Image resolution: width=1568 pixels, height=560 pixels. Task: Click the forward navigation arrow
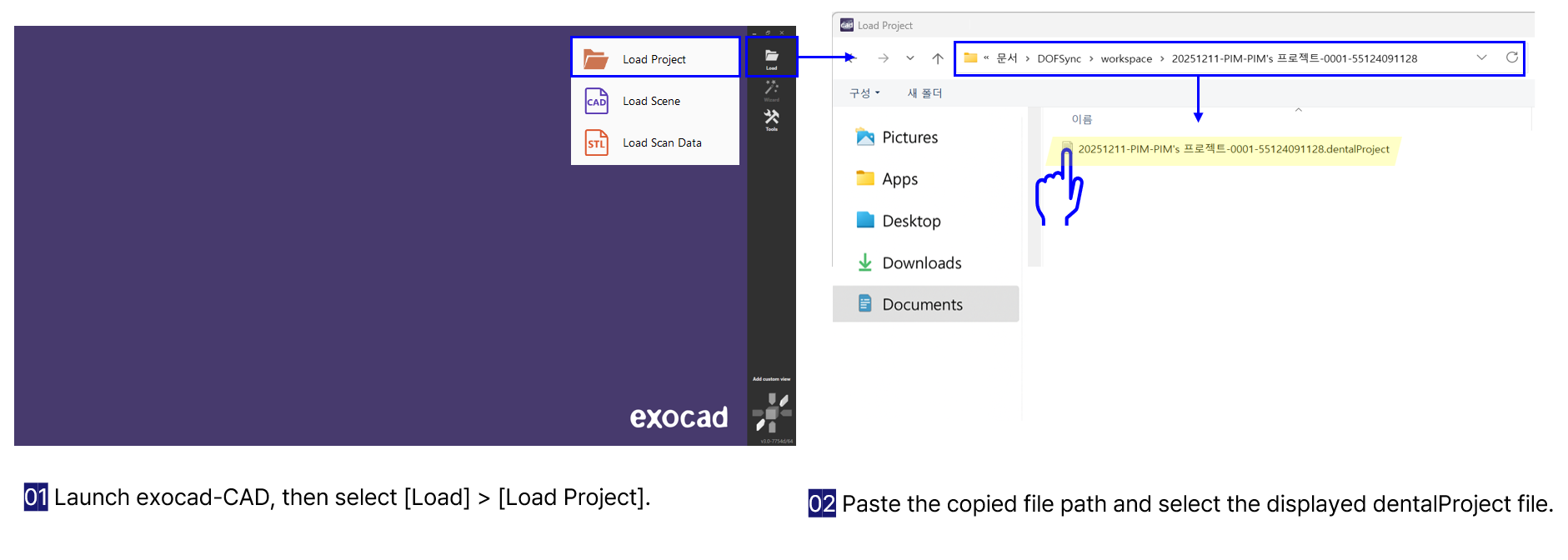tap(883, 58)
